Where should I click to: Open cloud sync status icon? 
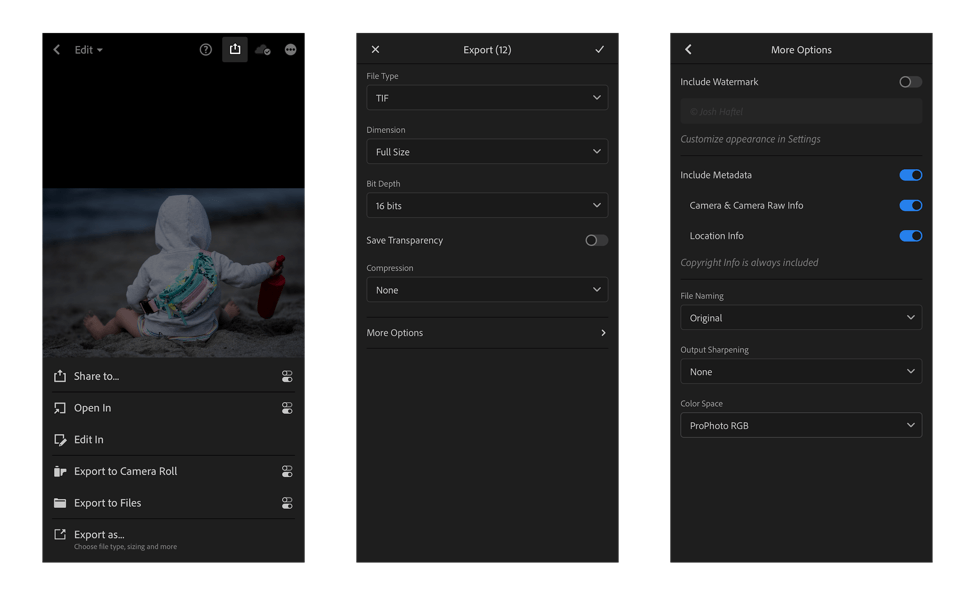point(263,50)
